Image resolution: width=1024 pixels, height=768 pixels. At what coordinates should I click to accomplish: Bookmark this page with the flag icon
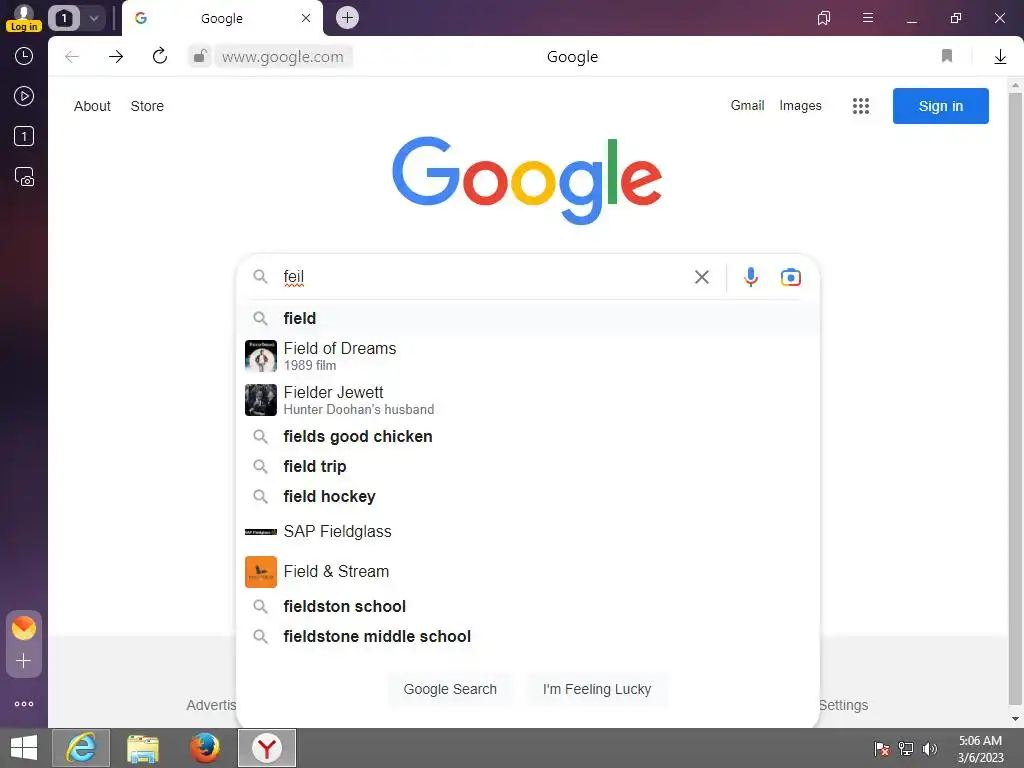point(947,56)
